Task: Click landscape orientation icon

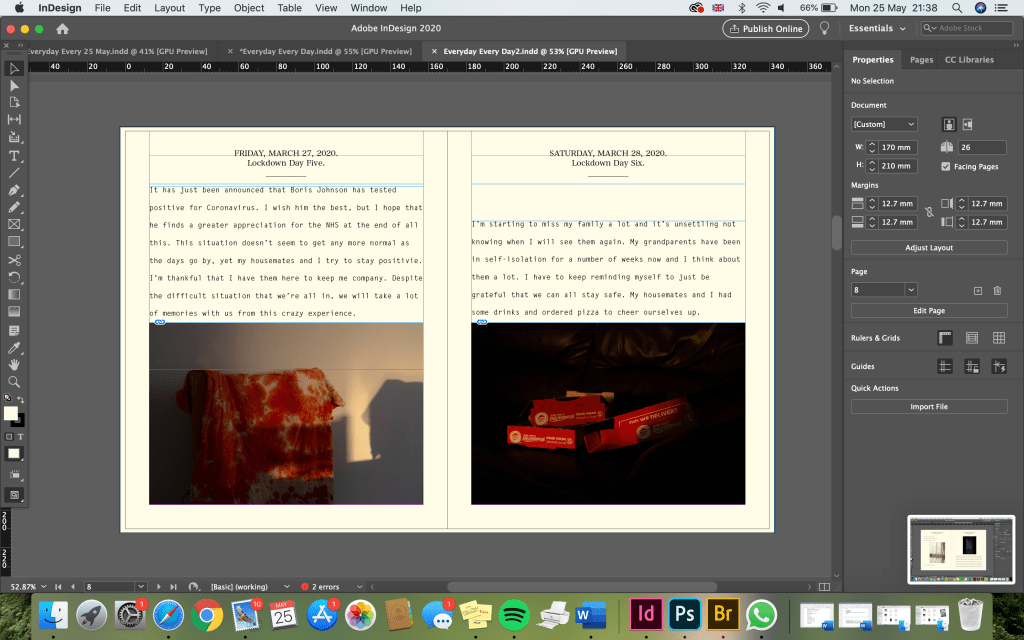Action: tap(967, 124)
